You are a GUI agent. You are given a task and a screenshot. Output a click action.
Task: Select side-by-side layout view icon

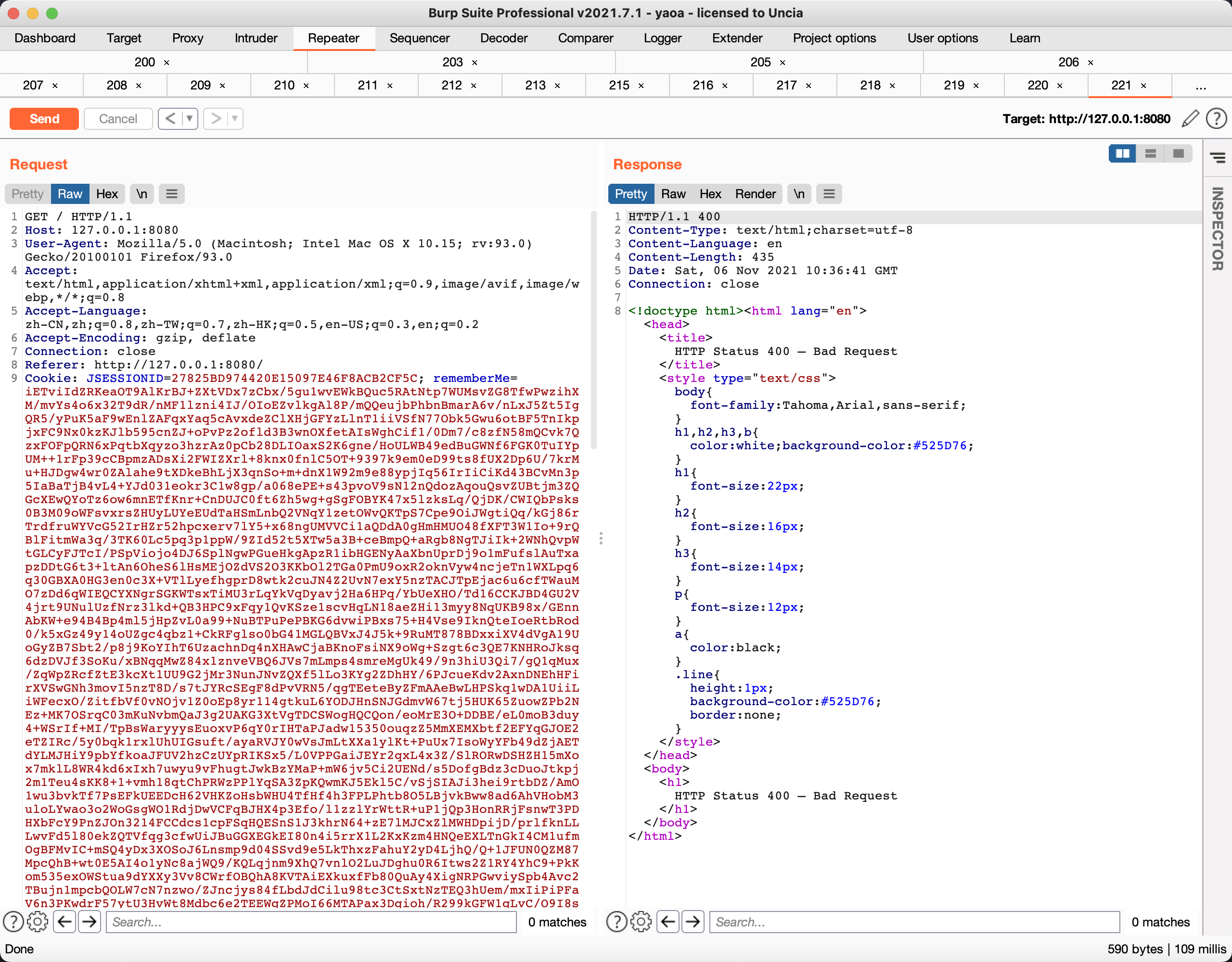[x=1123, y=154]
